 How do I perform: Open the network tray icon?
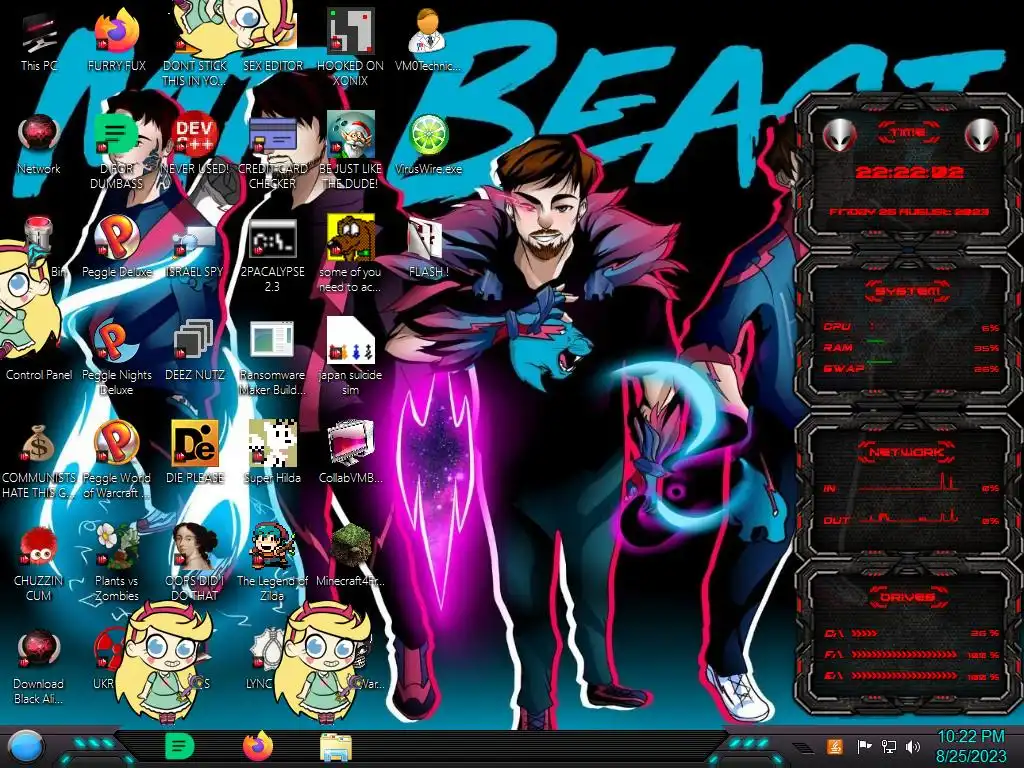[x=888, y=746]
